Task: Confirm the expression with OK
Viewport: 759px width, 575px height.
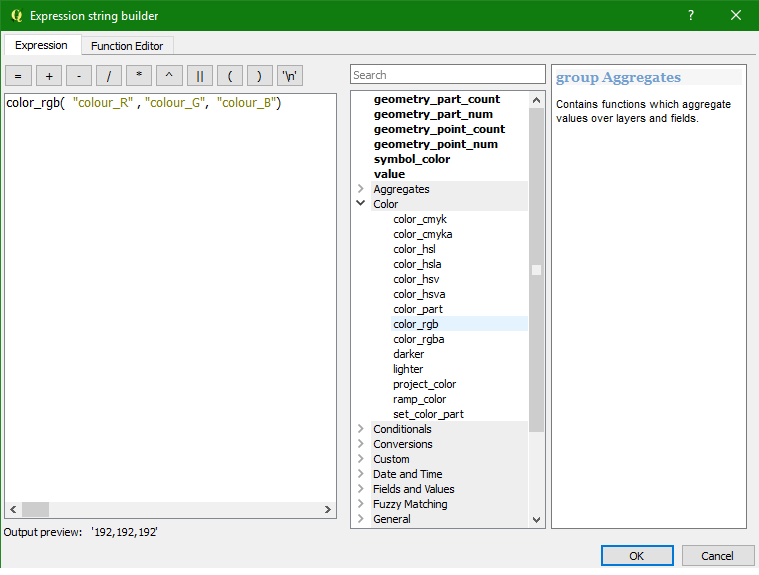Action: tap(637, 556)
